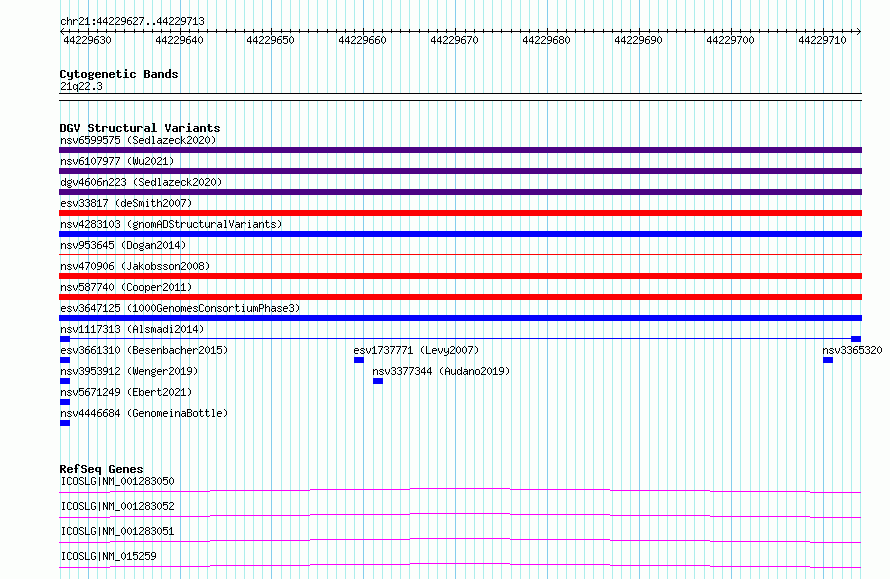Open variant label nsv5671249 (Ebert2021)
This screenshot has width=890, height=579.
coord(126,392)
